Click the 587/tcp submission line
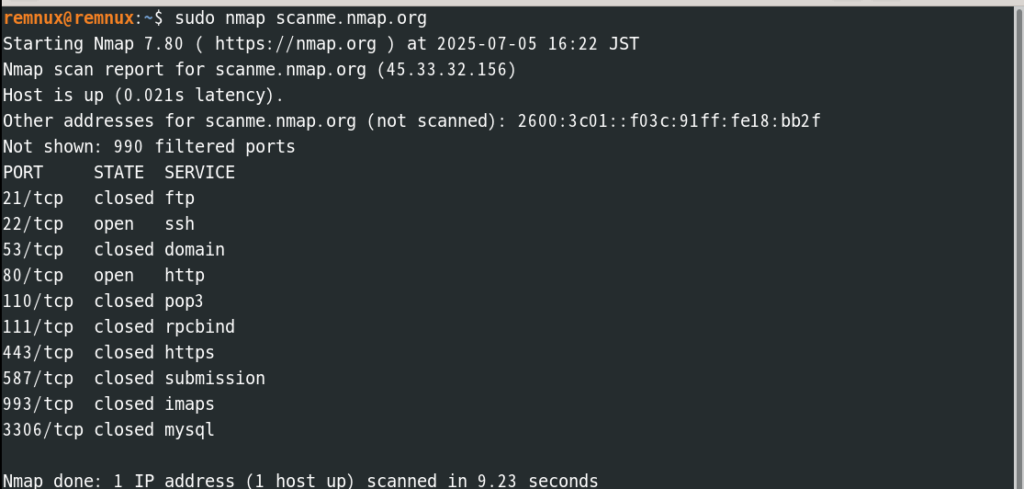The height and width of the screenshot is (489, 1024). click(134, 378)
